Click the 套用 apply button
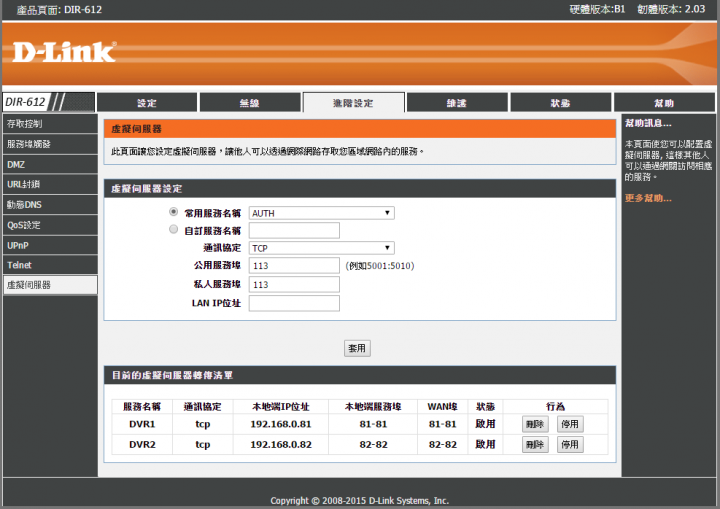This screenshot has width=720, height=509. tap(357, 348)
